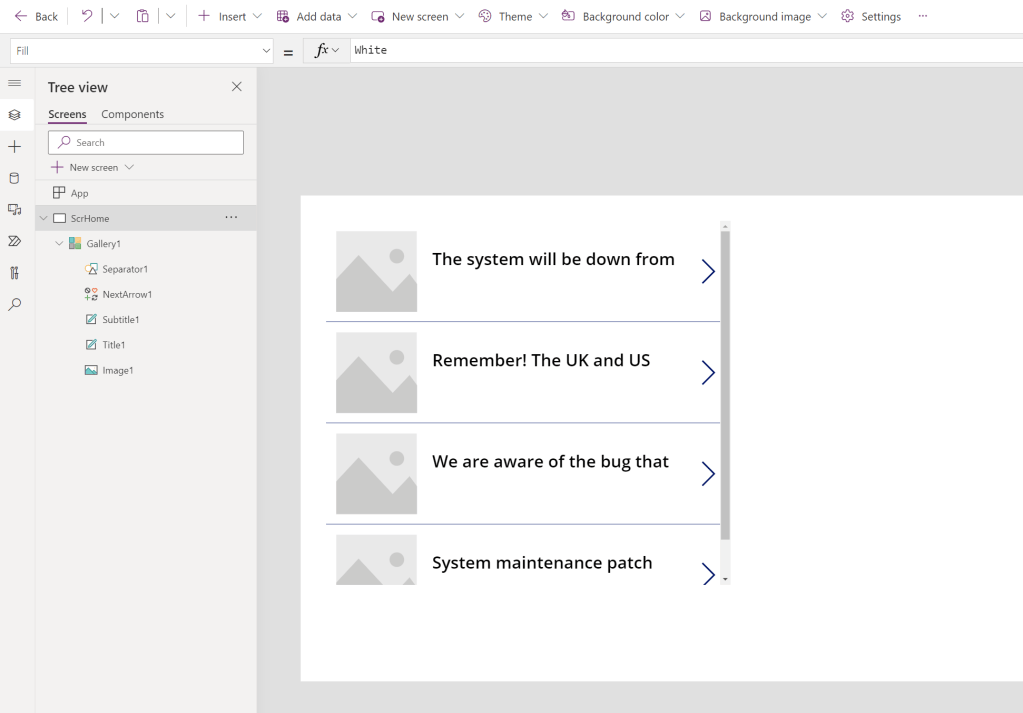Click the Back button
This screenshot has height=713, width=1023.
coord(35,16)
